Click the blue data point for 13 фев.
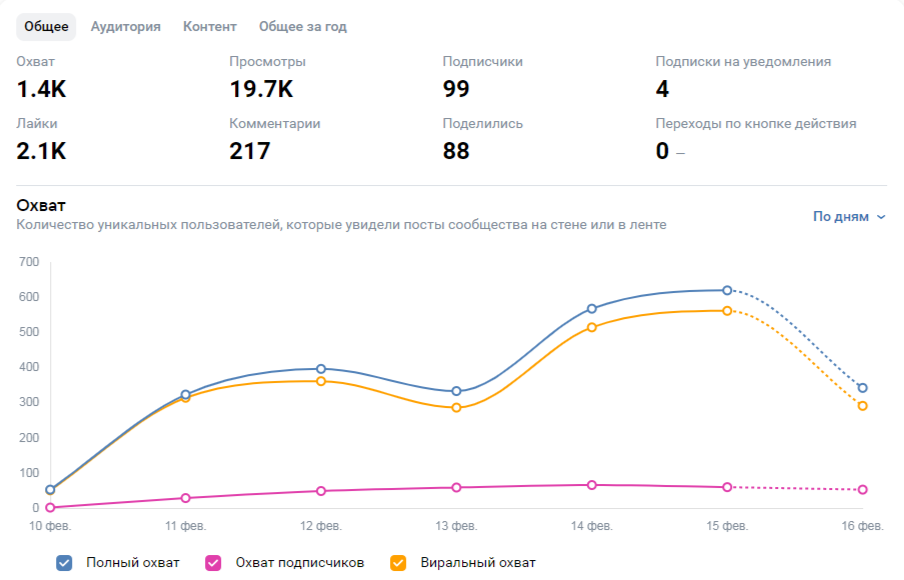904x580 pixels. click(456, 391)
